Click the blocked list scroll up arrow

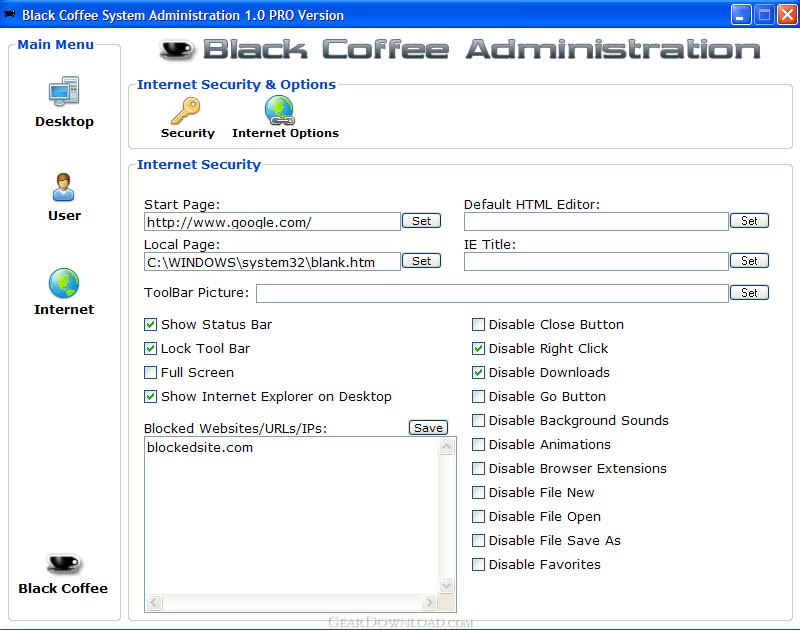tap(447, 447)
